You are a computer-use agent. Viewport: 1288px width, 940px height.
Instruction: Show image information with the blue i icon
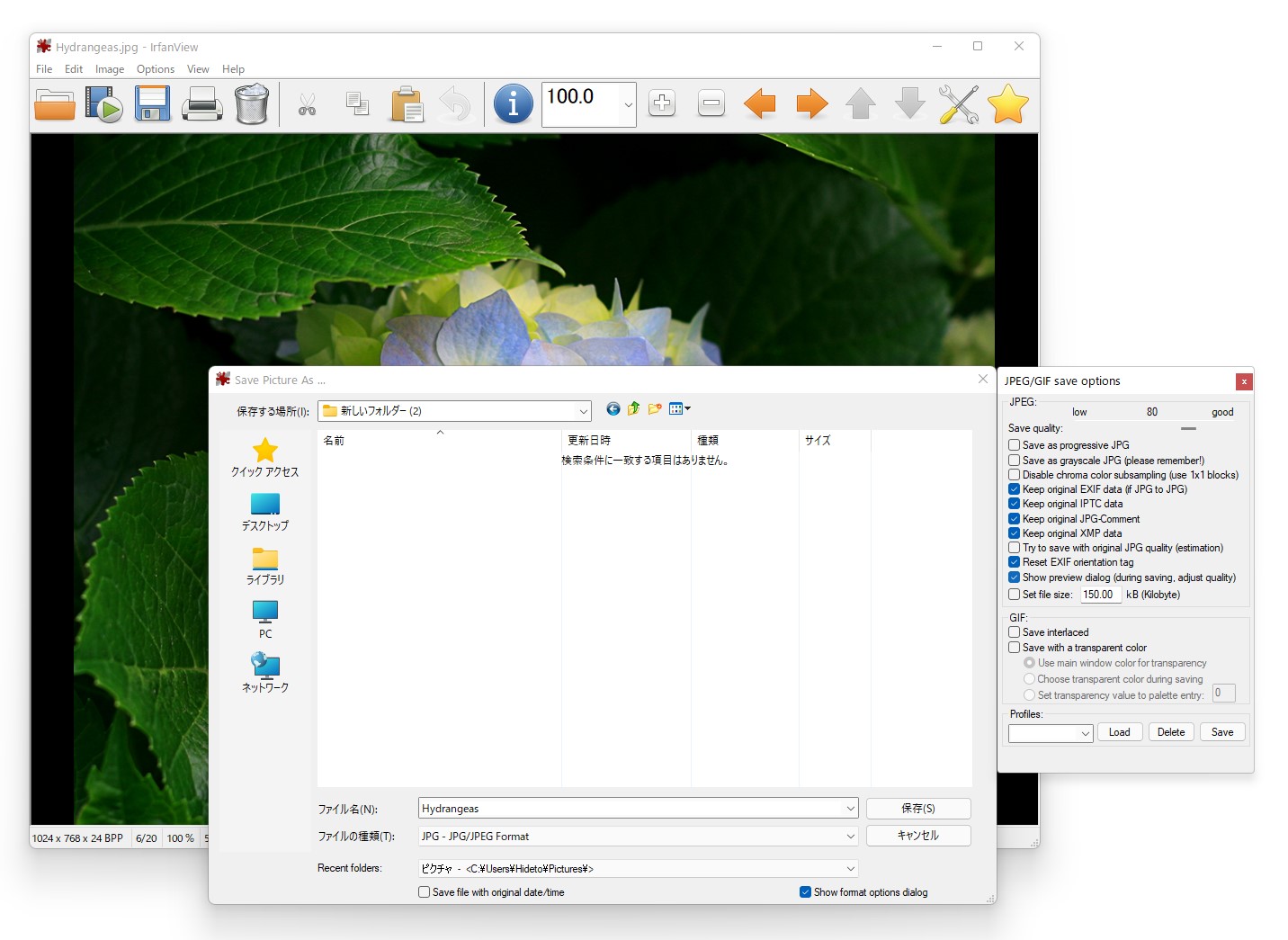514,104
